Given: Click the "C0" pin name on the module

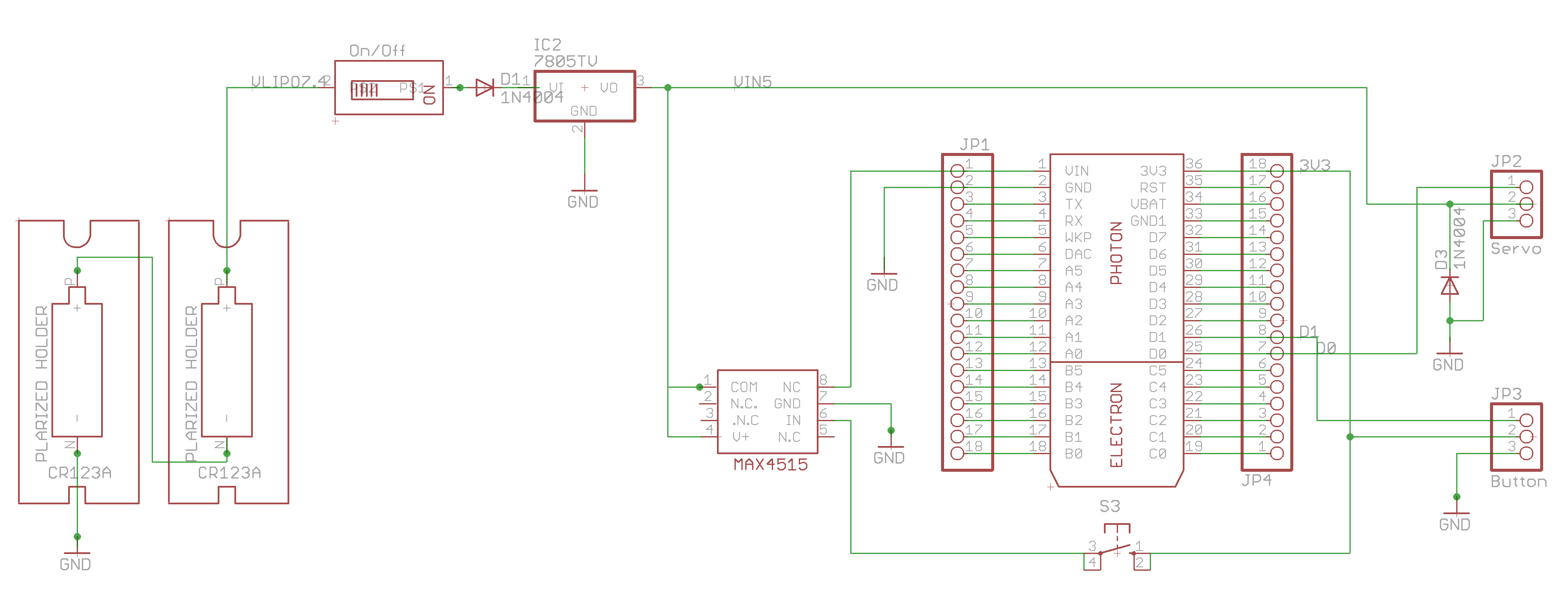Looking at the screenshot, I should coord(1158,453).
